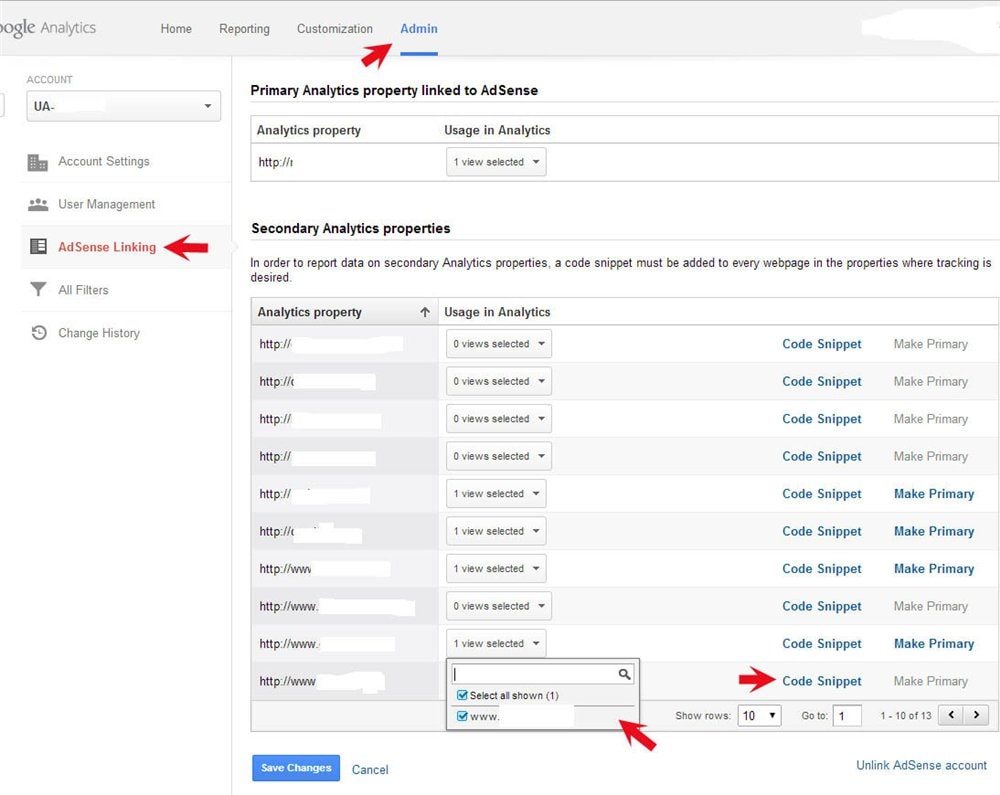Open the Customization tab
Image resolution: width=1000 pixels, height=795 pixels.
(x=334, y=29)
